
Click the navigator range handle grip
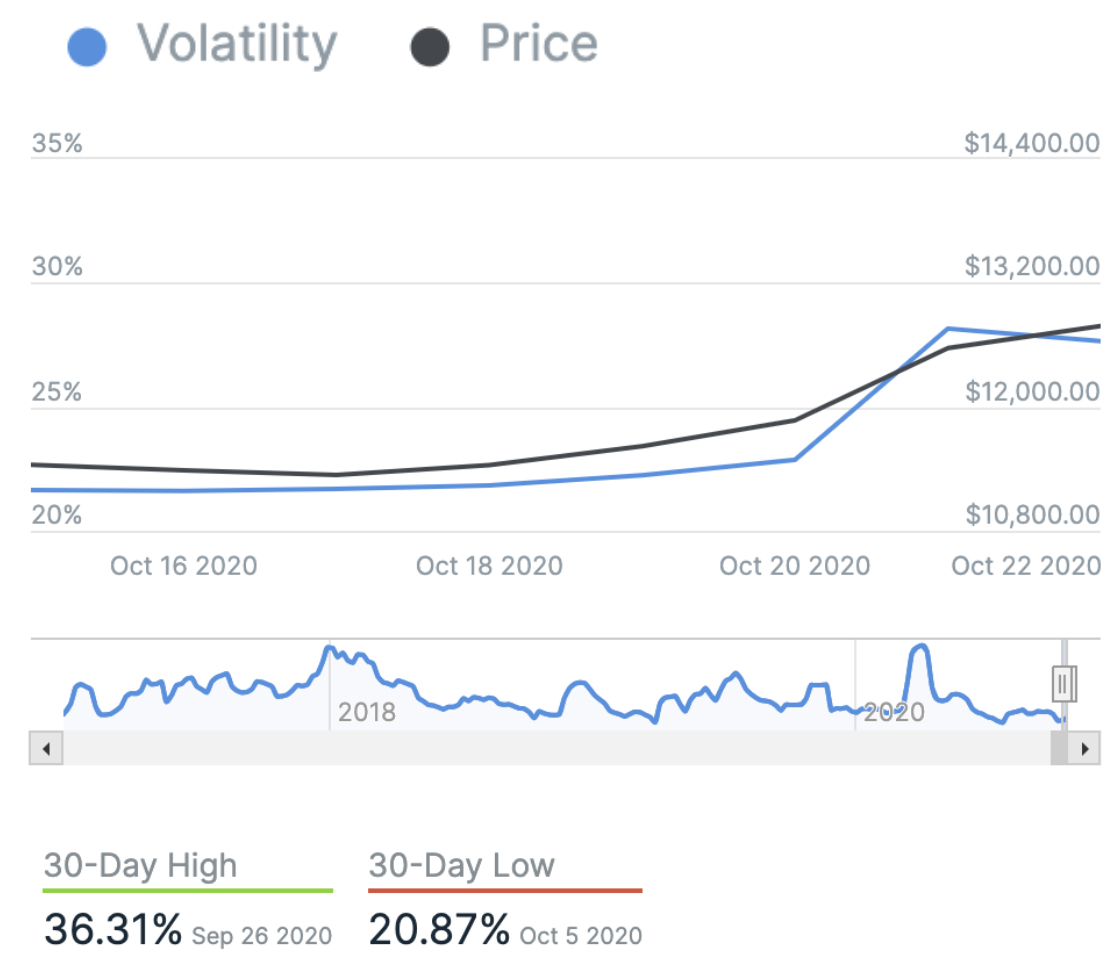1063,684
